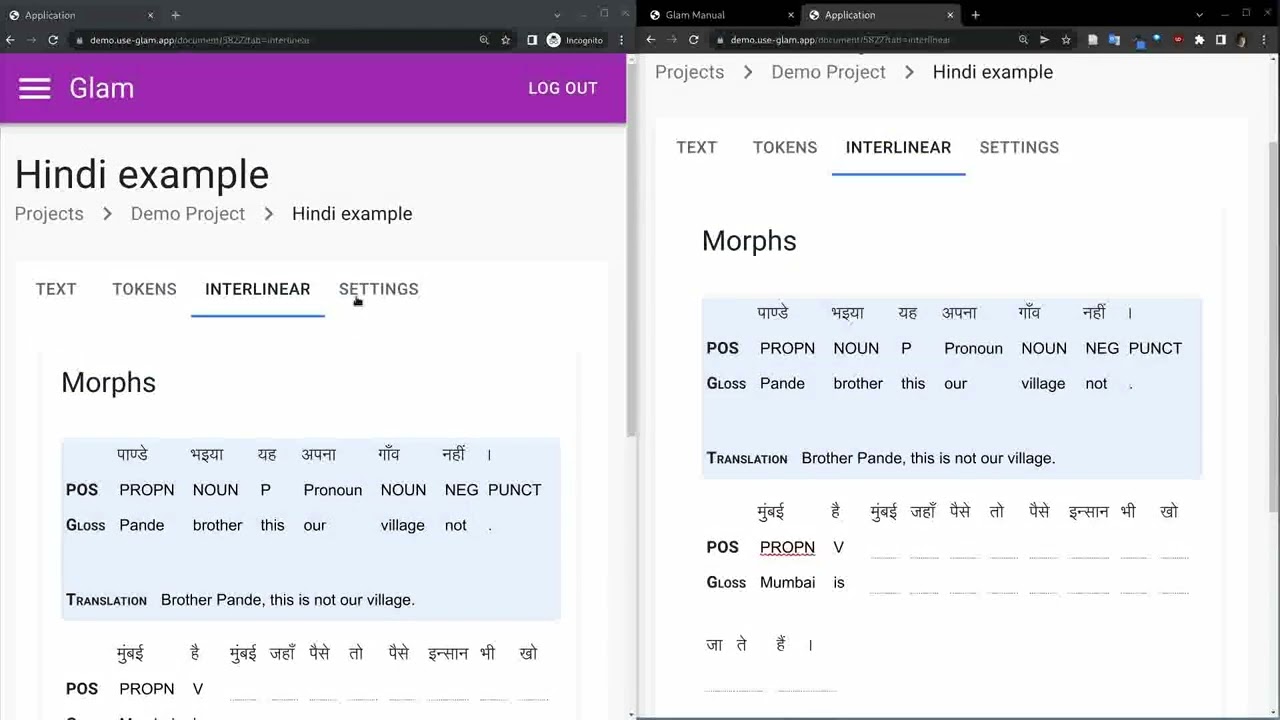
Task: Click the 'is' gloss field in right window
Action: (839, 582)
